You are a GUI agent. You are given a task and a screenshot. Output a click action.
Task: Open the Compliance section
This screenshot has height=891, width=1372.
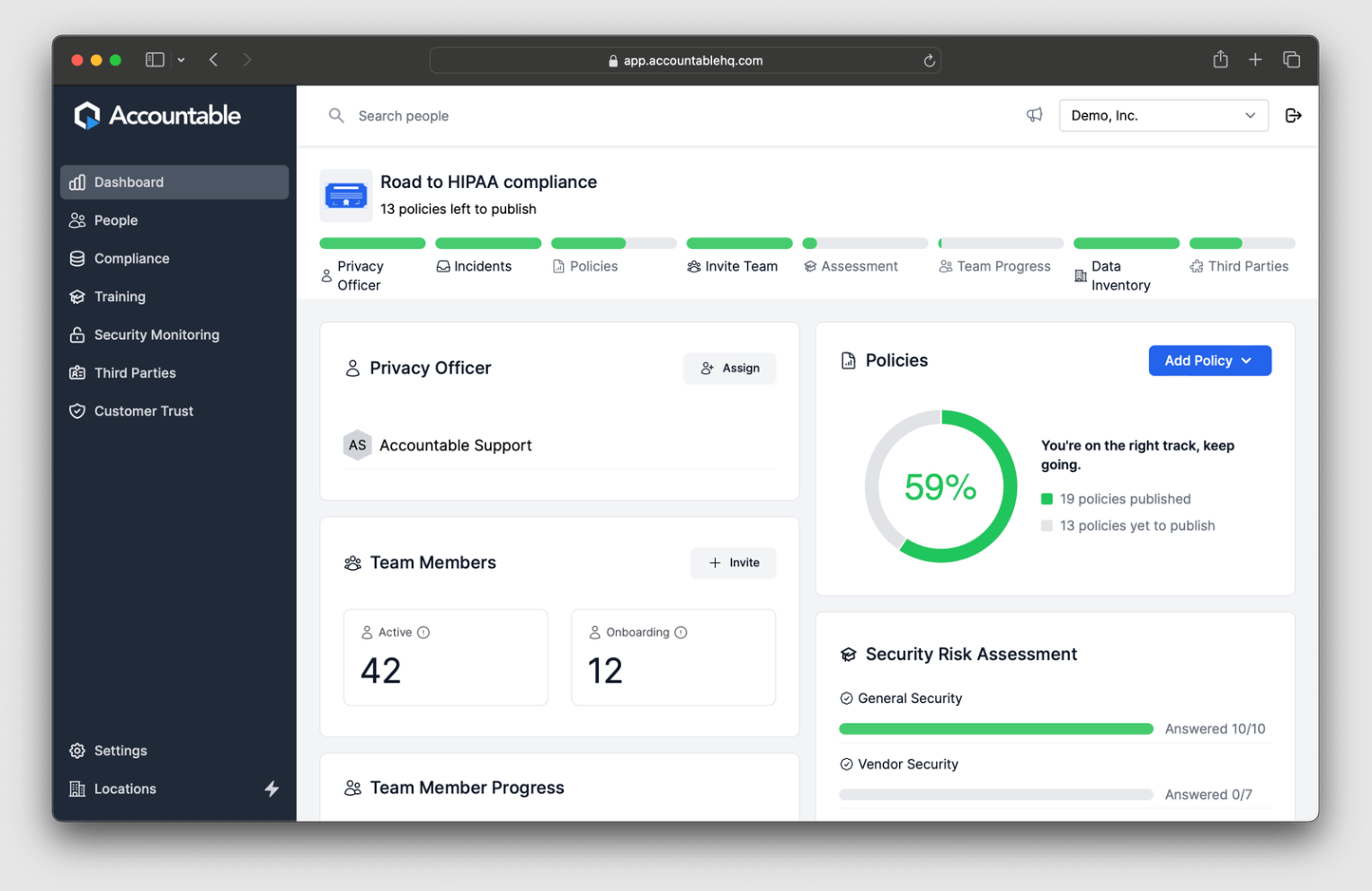tap(174, 258)
